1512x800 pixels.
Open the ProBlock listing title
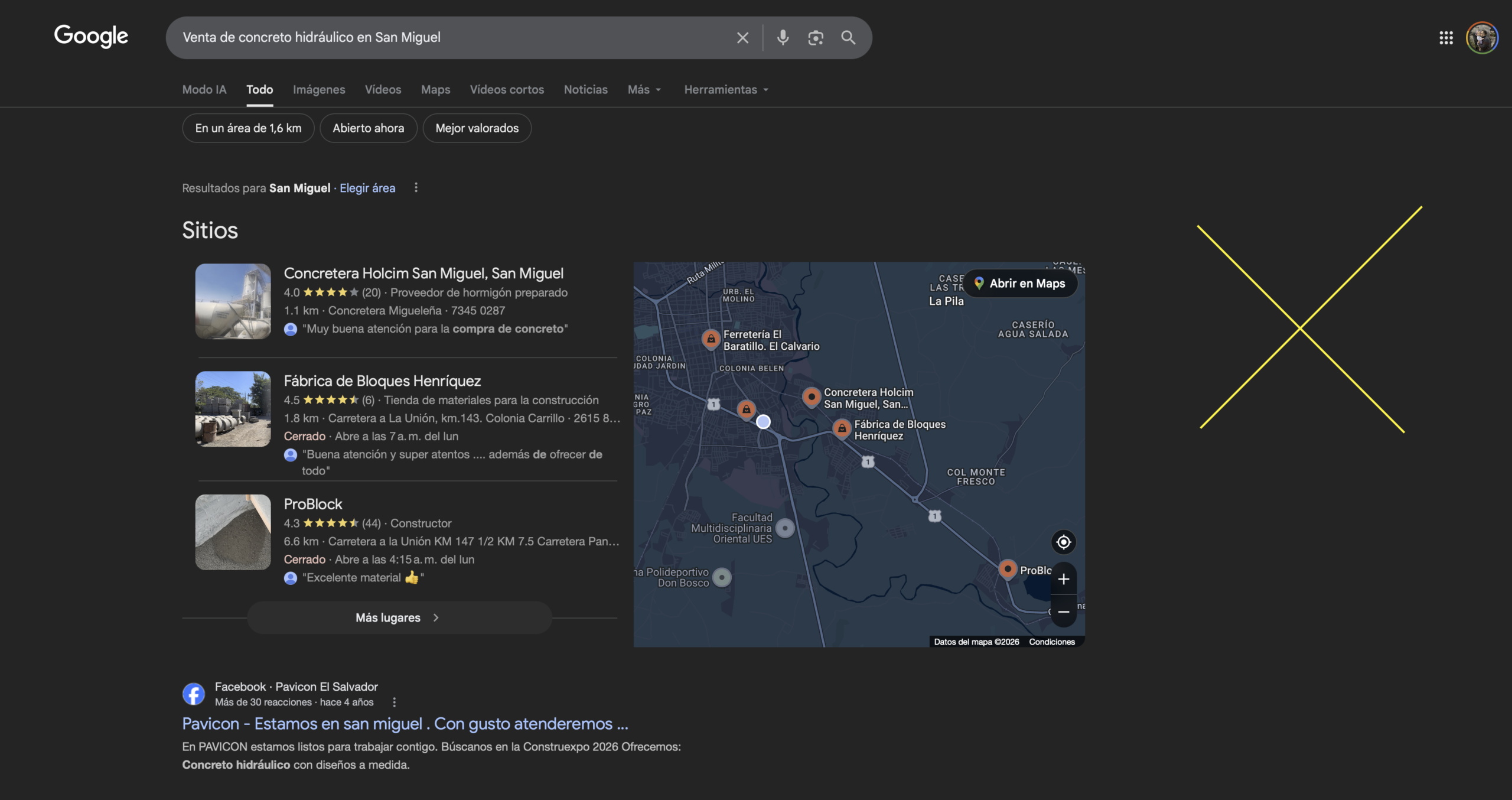click(313, 504)
